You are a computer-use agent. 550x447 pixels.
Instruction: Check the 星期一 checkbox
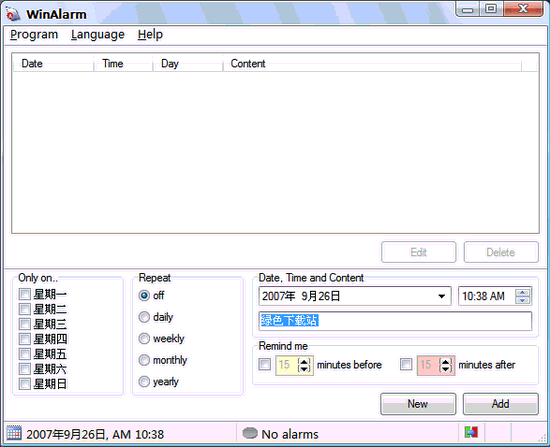pos(25,294)
